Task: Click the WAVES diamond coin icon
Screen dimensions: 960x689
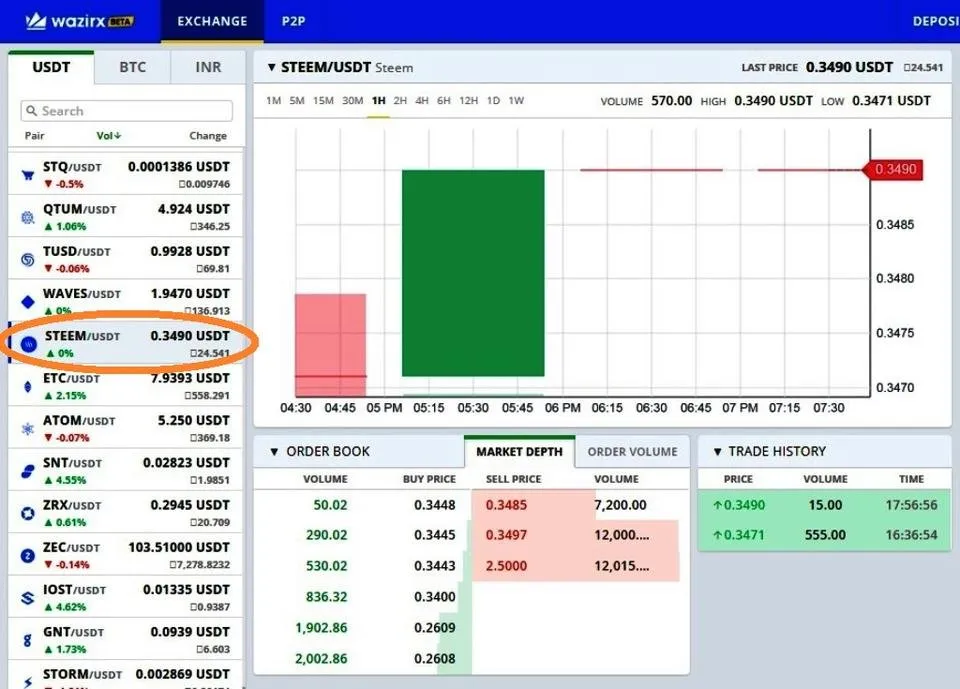Action: [28, 302]
